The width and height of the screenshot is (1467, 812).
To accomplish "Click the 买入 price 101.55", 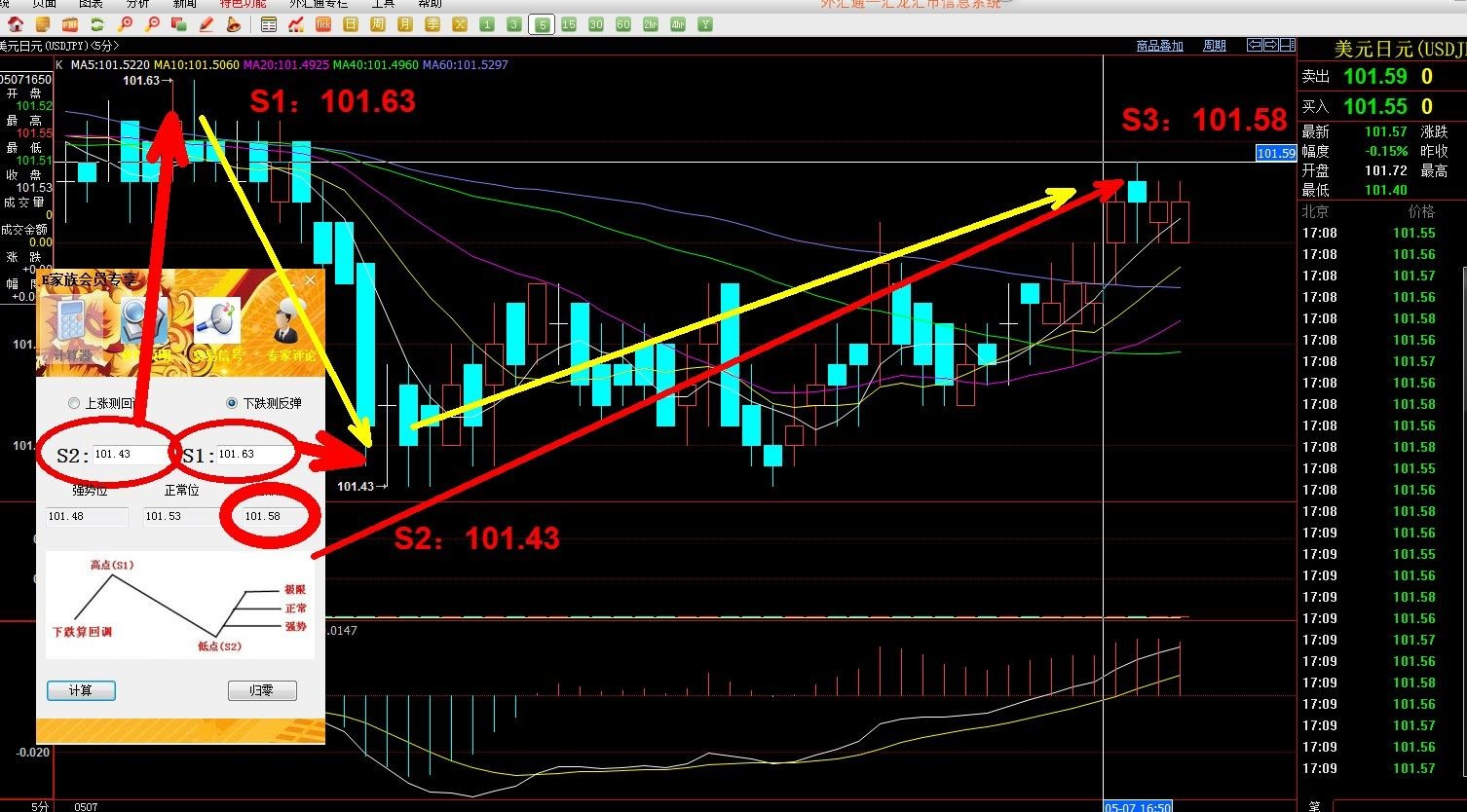I will click(x=1375, y=106).
